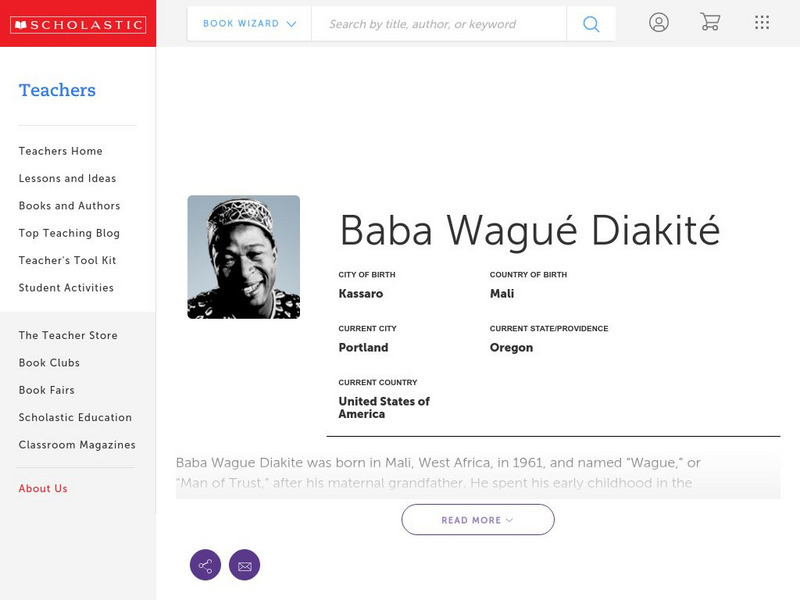The height and width of the screenshot is (600, 800).
Task: Expand the Book Wizard dropdown
Action: tap(249, 24)
